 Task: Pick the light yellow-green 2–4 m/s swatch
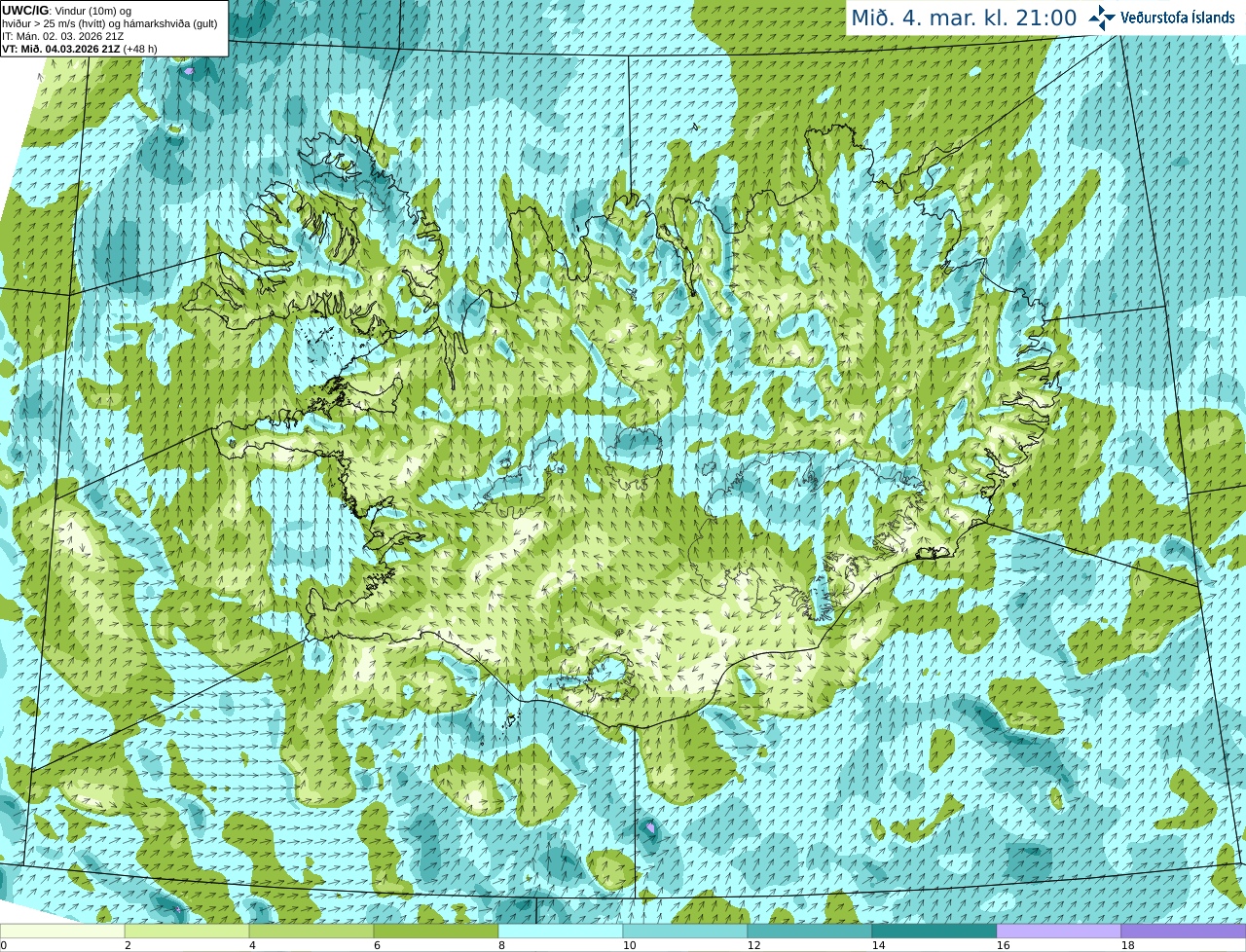click(187, 931)
